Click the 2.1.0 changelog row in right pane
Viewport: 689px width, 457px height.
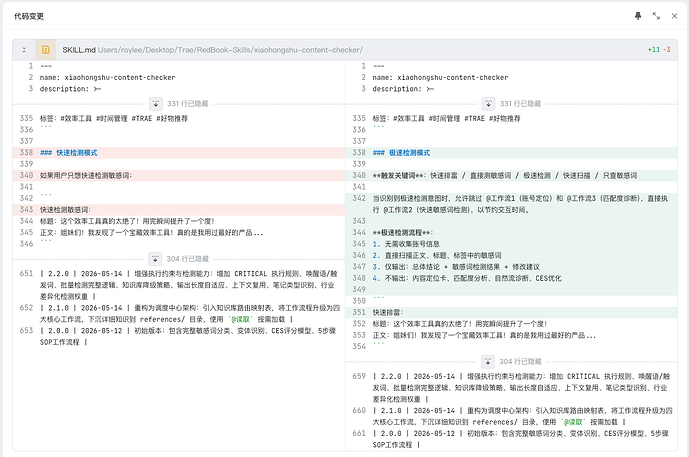click(x=522, y=417)
